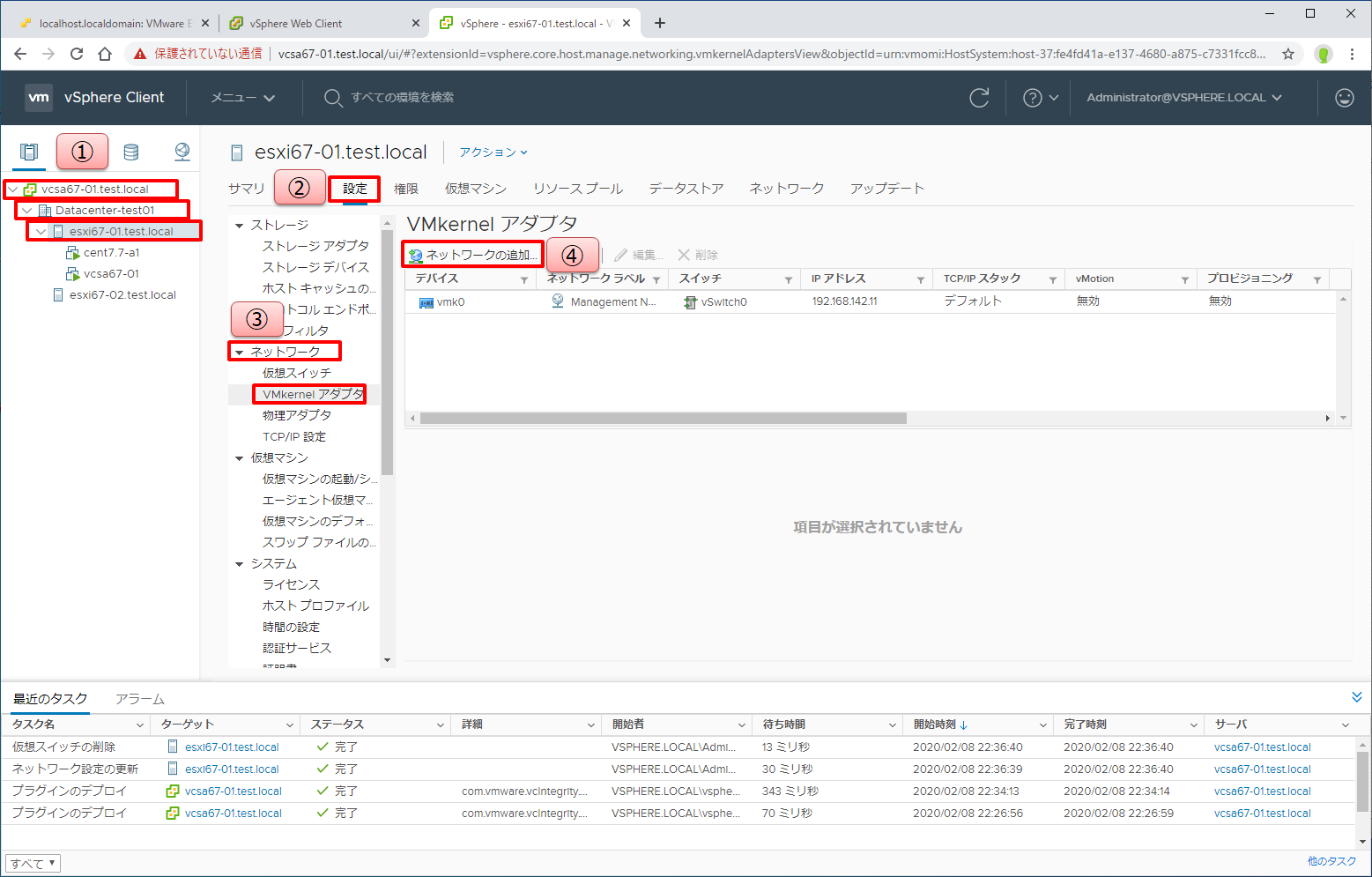Open the Chrome three-dot menu
This screenshot has height=877, width=1372.
pyautogui.click(x=1352, y=54)
